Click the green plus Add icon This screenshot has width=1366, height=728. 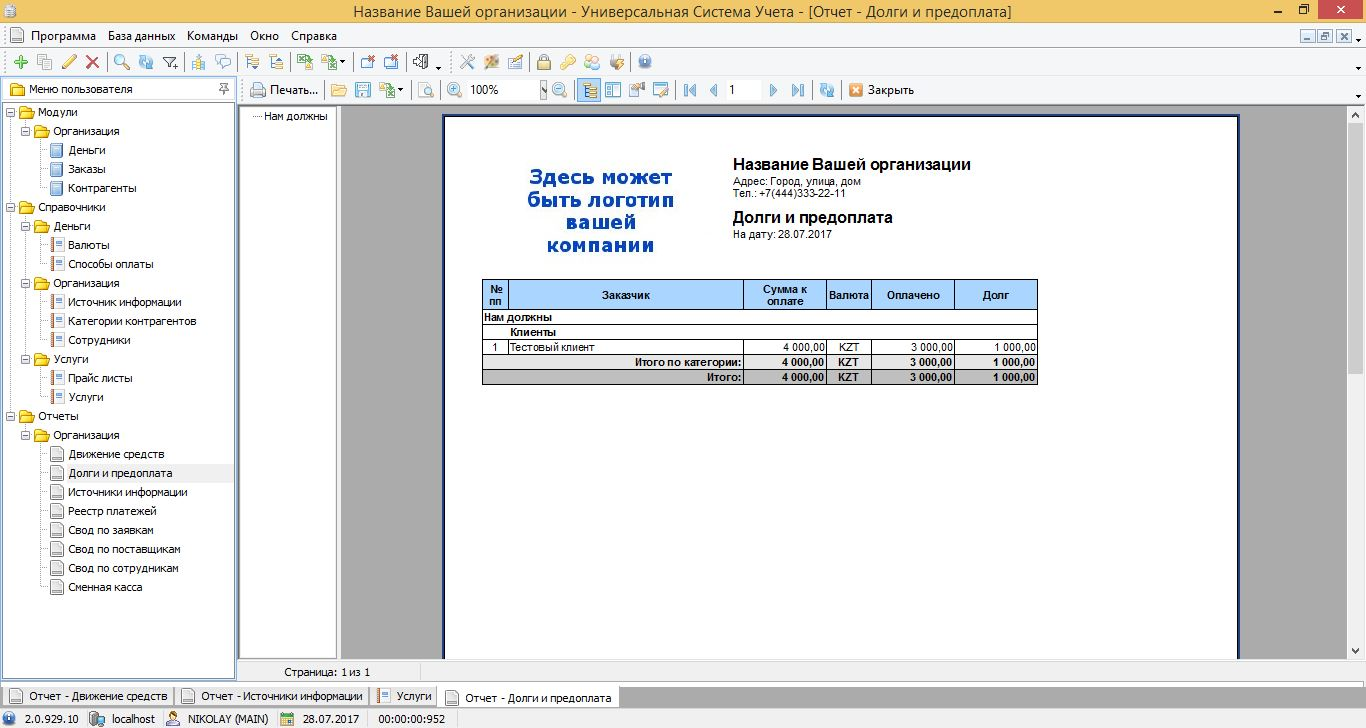(21, 62)
